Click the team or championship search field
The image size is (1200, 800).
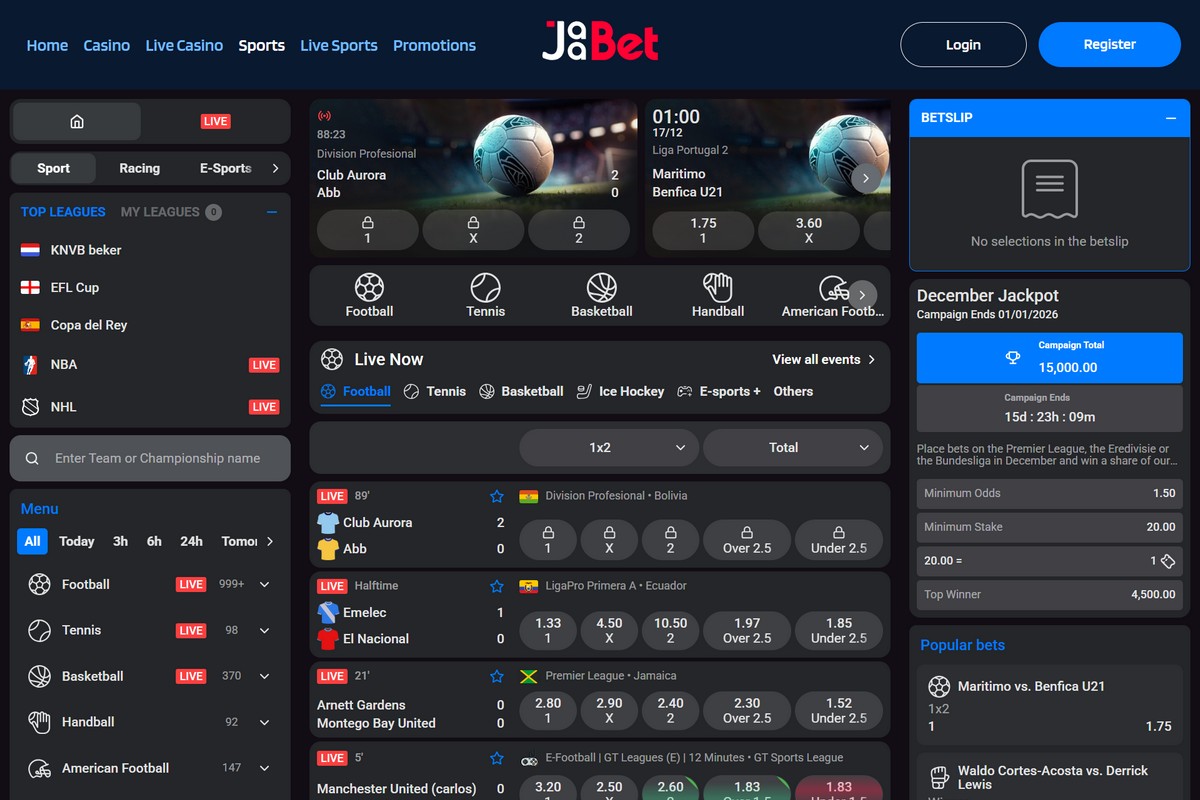(150, 458)
